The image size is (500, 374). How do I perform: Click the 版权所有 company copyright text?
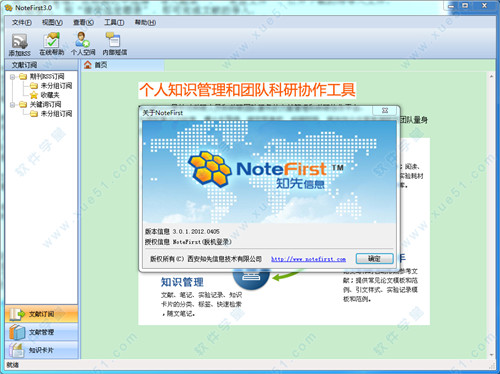click(206, 259)
